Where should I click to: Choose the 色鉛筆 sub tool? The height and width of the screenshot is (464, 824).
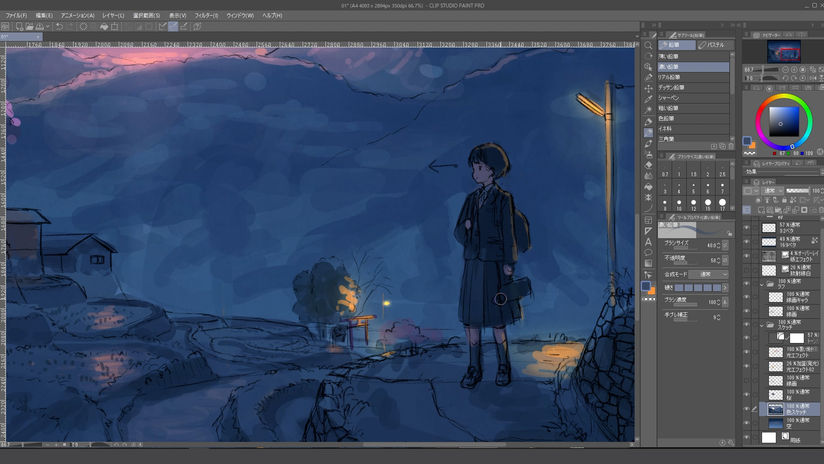pyautogui.click(x=693, y=118)
